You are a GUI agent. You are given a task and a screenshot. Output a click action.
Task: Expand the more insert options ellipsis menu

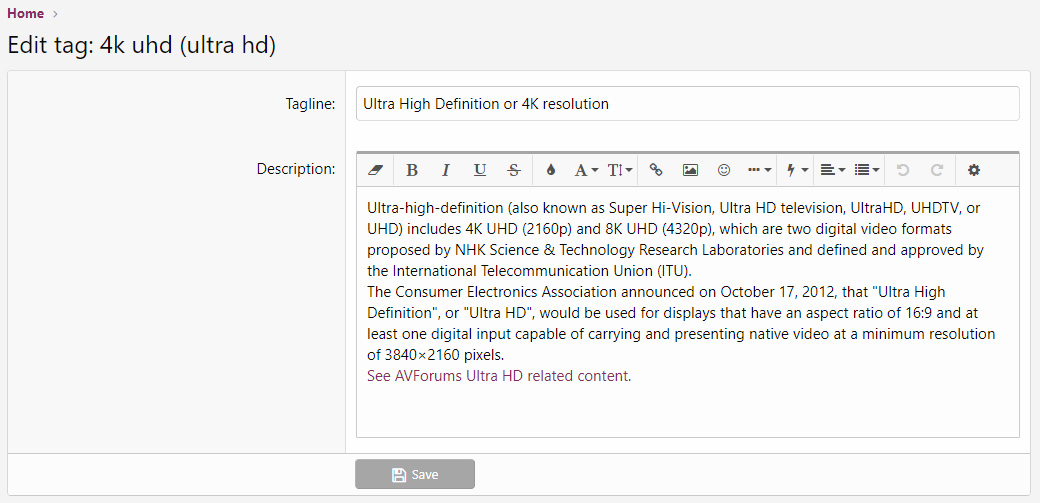click(x=759, y=170)
